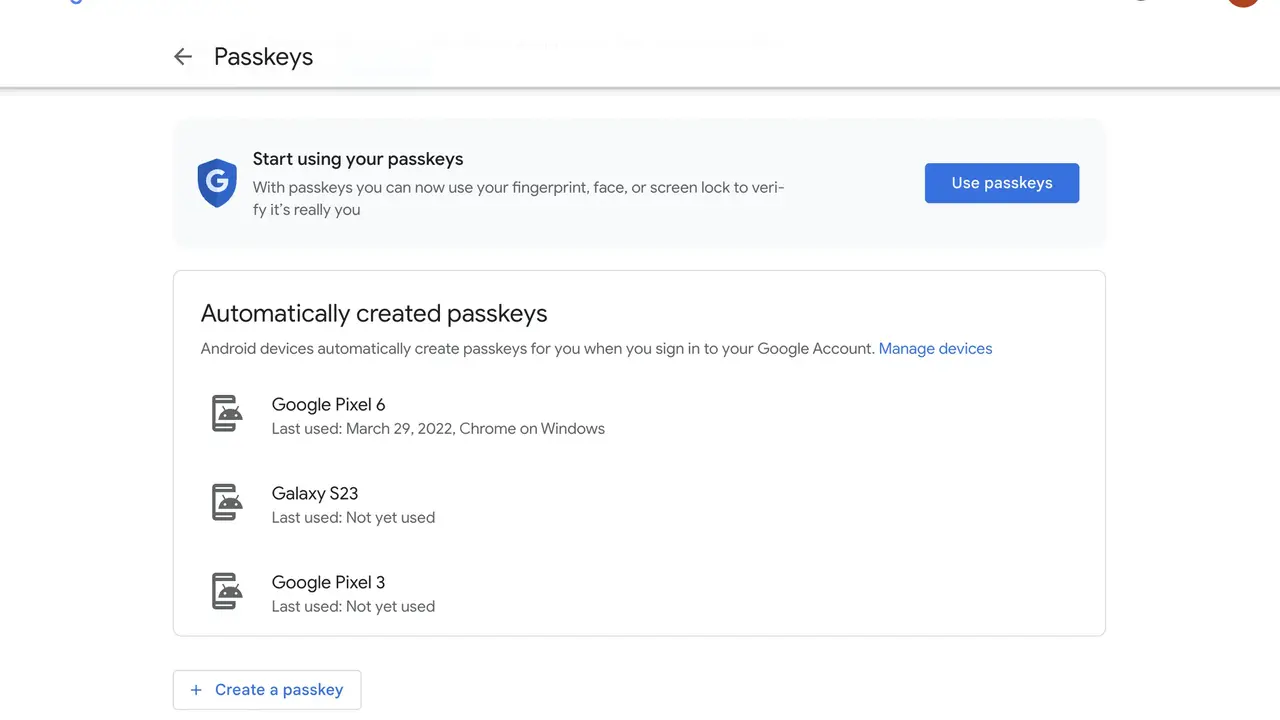This screenshot has width=1280, height=720.
Task: Click the Galaxy S23 Android device icon
Action: [x=227, y=503]
